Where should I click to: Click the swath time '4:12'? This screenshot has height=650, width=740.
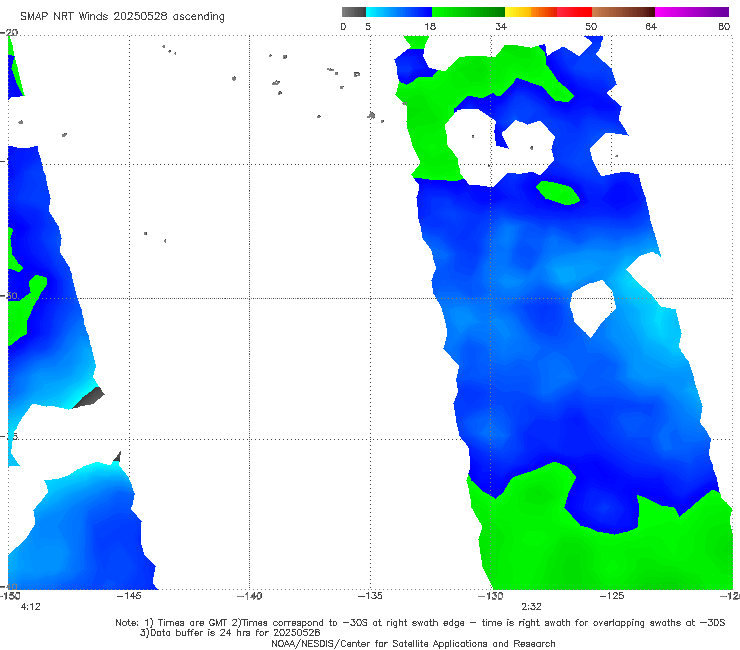click(31, 607)
